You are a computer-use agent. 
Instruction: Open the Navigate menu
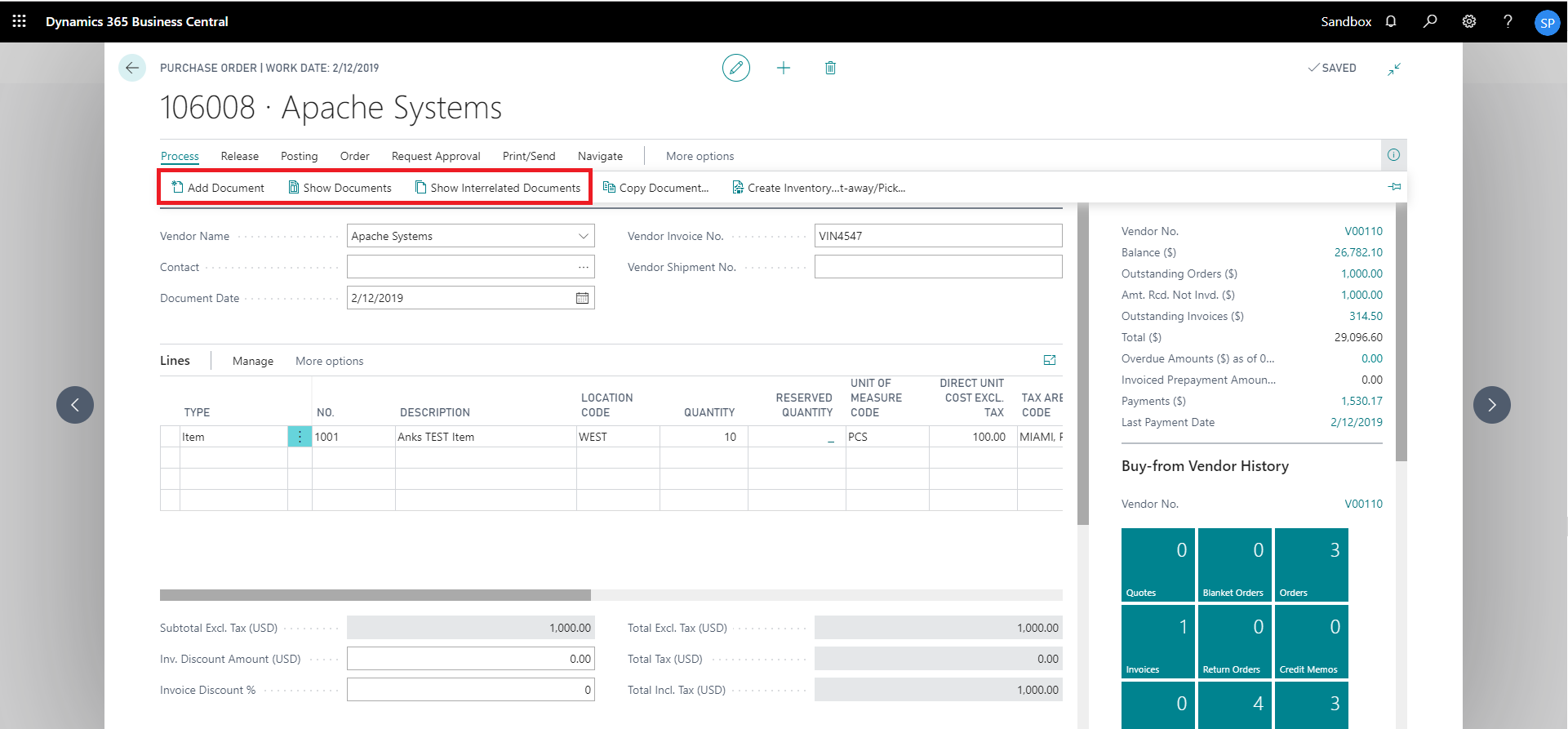[600, 156]
